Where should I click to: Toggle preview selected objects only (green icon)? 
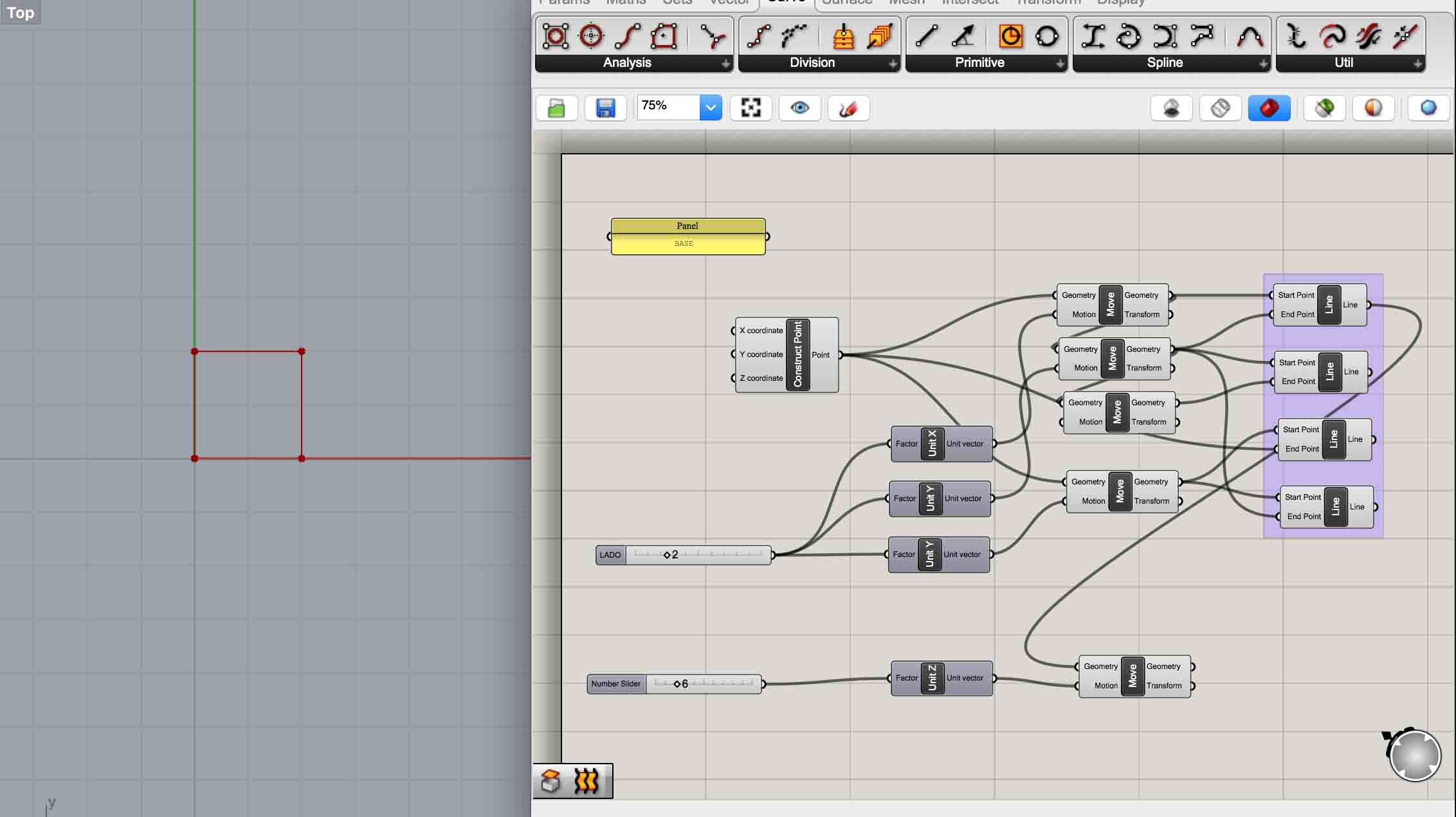click(x=1324, y=108)
